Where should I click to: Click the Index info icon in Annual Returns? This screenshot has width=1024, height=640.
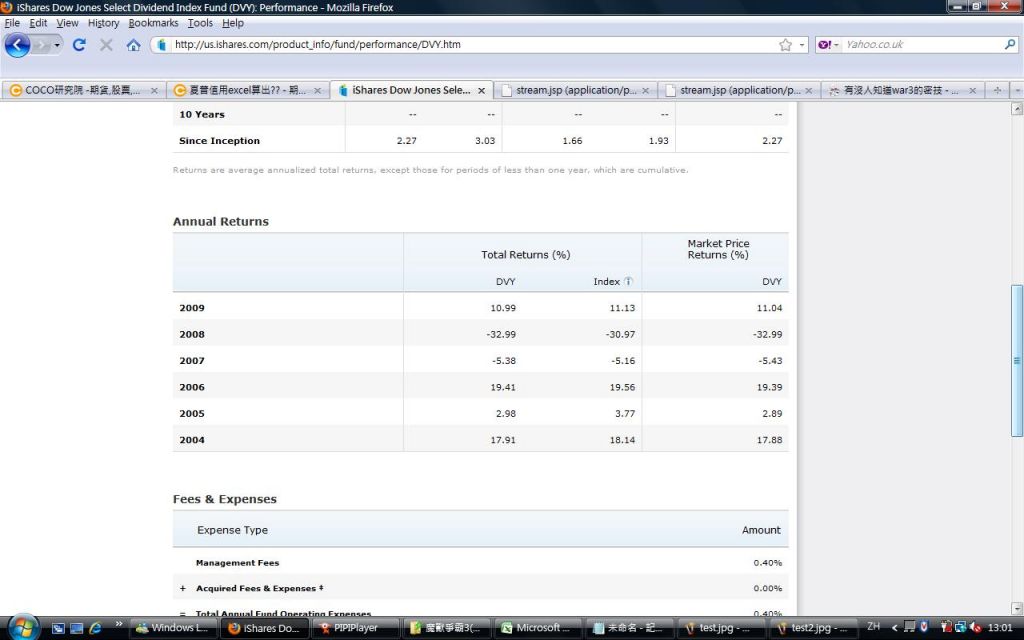[x=628, y=281]
